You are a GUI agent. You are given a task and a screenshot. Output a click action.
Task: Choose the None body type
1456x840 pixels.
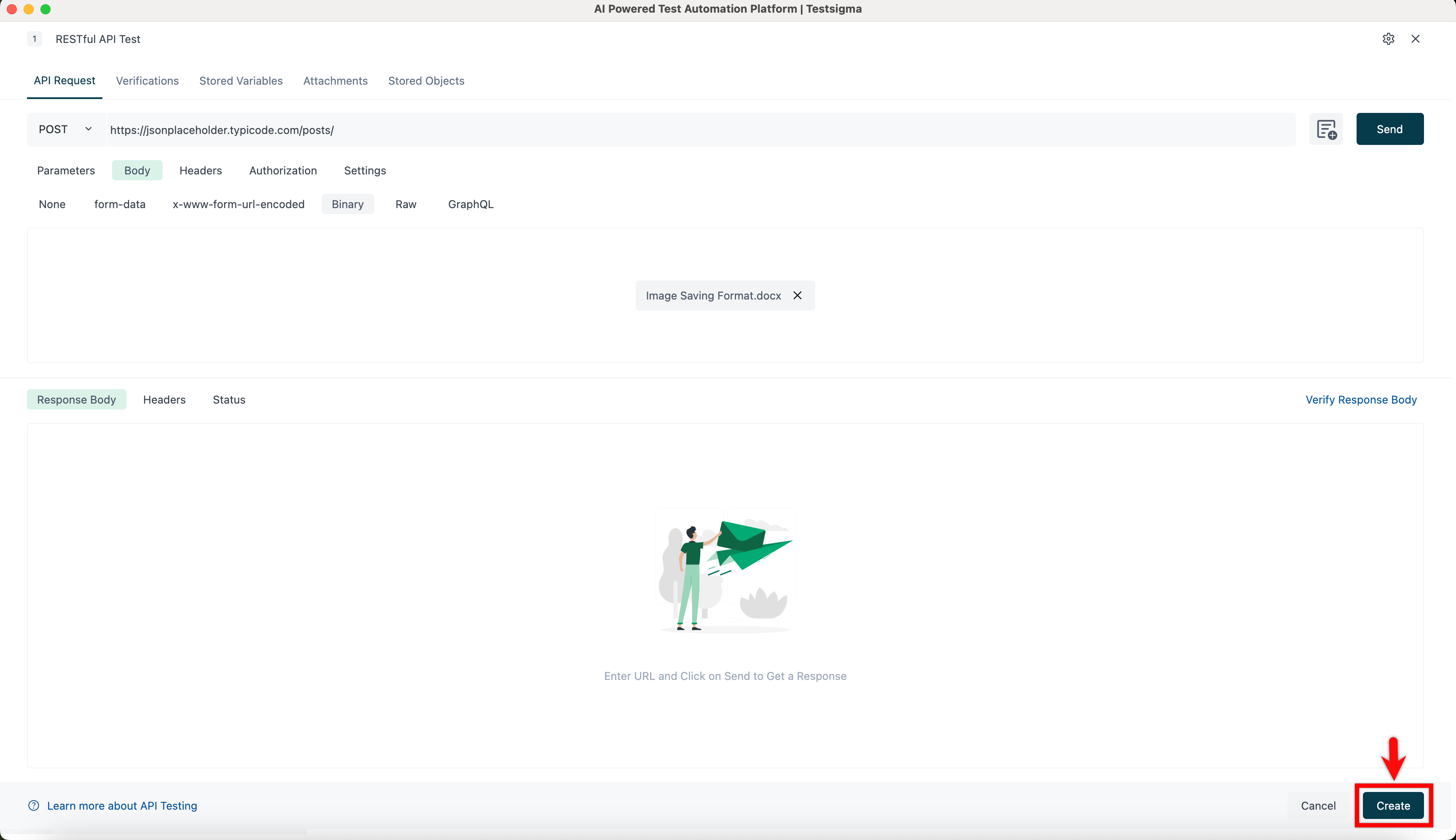tap(52, 204)
